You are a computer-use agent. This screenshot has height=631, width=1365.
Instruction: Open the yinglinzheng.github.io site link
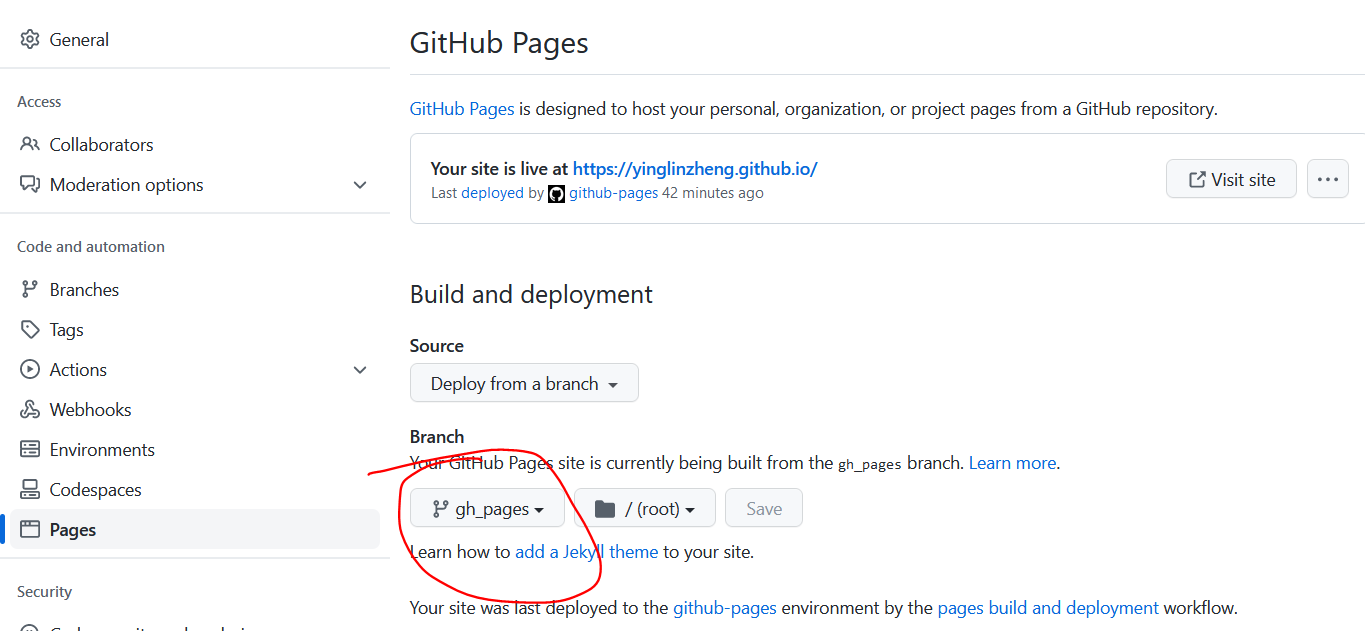click(695, 168)
